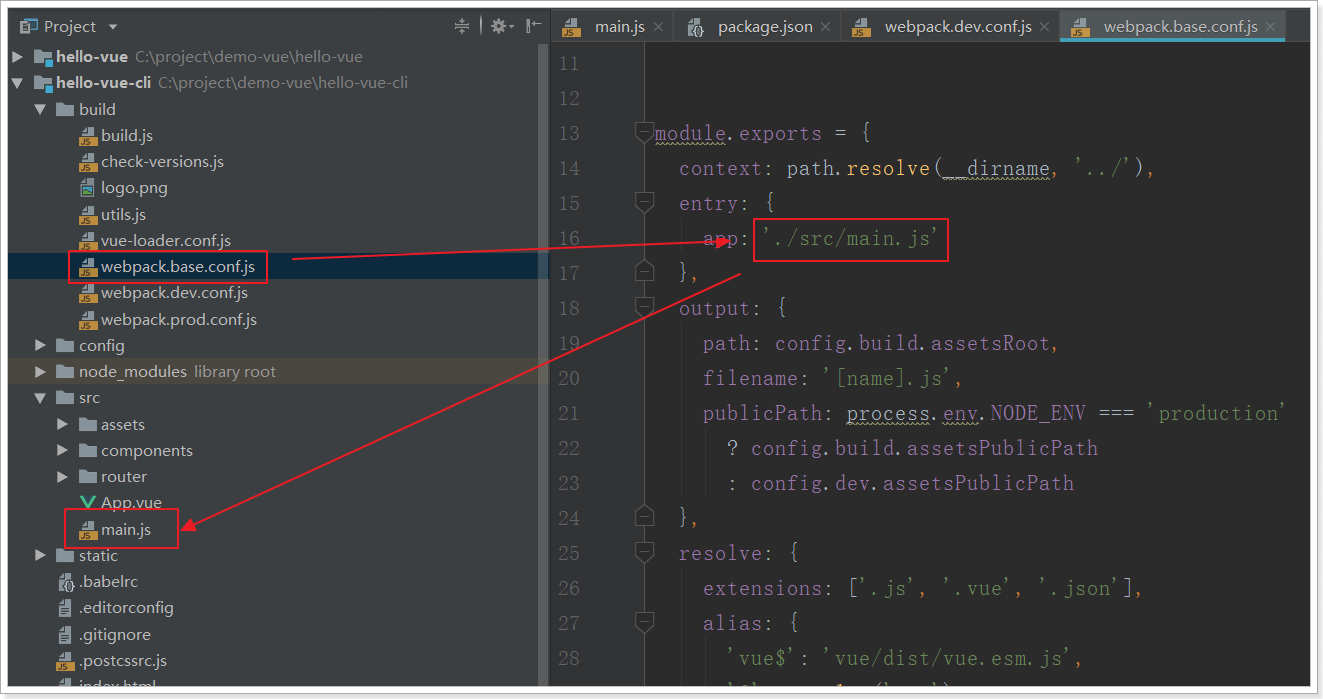Screen dimensions: 1323x699
Task: Click the scroll-from-source toolbar icon
Action: click(461, 26)
